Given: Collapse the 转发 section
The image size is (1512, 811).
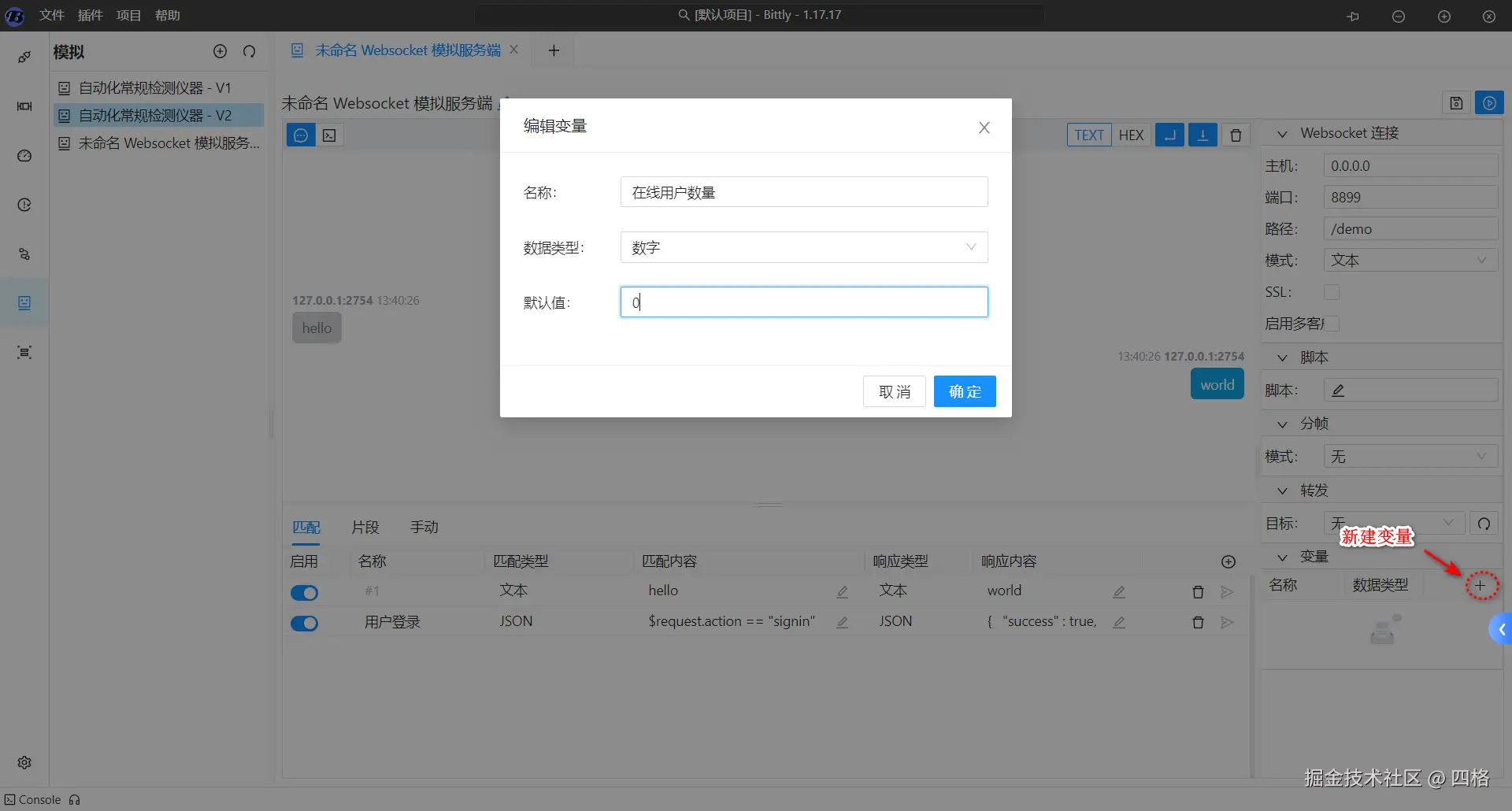Looking at the screenshot, I should click(1282, 491).
